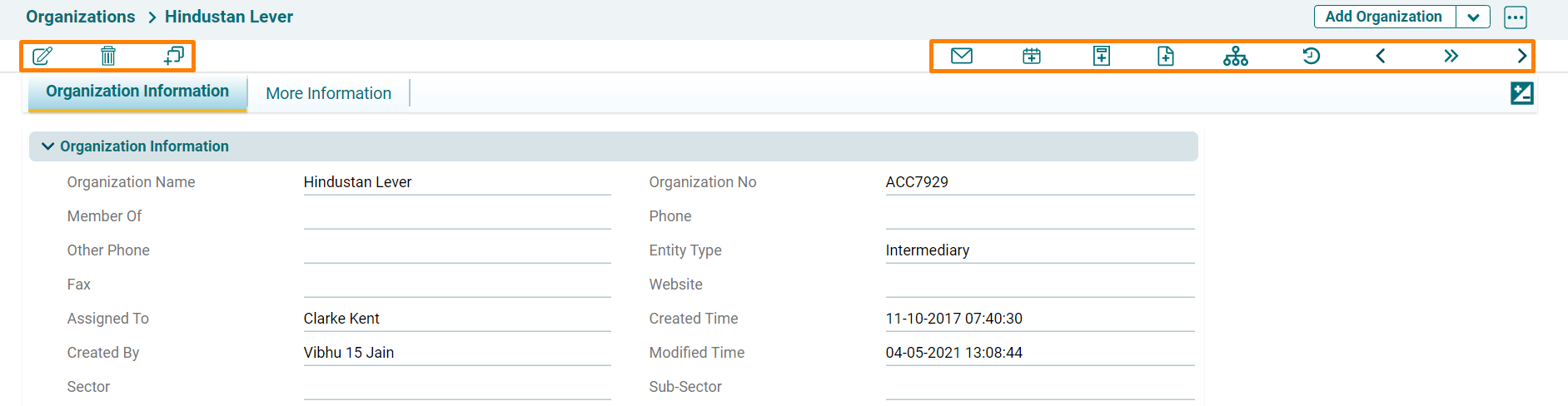Click the add document icon

click(1166, 57)
